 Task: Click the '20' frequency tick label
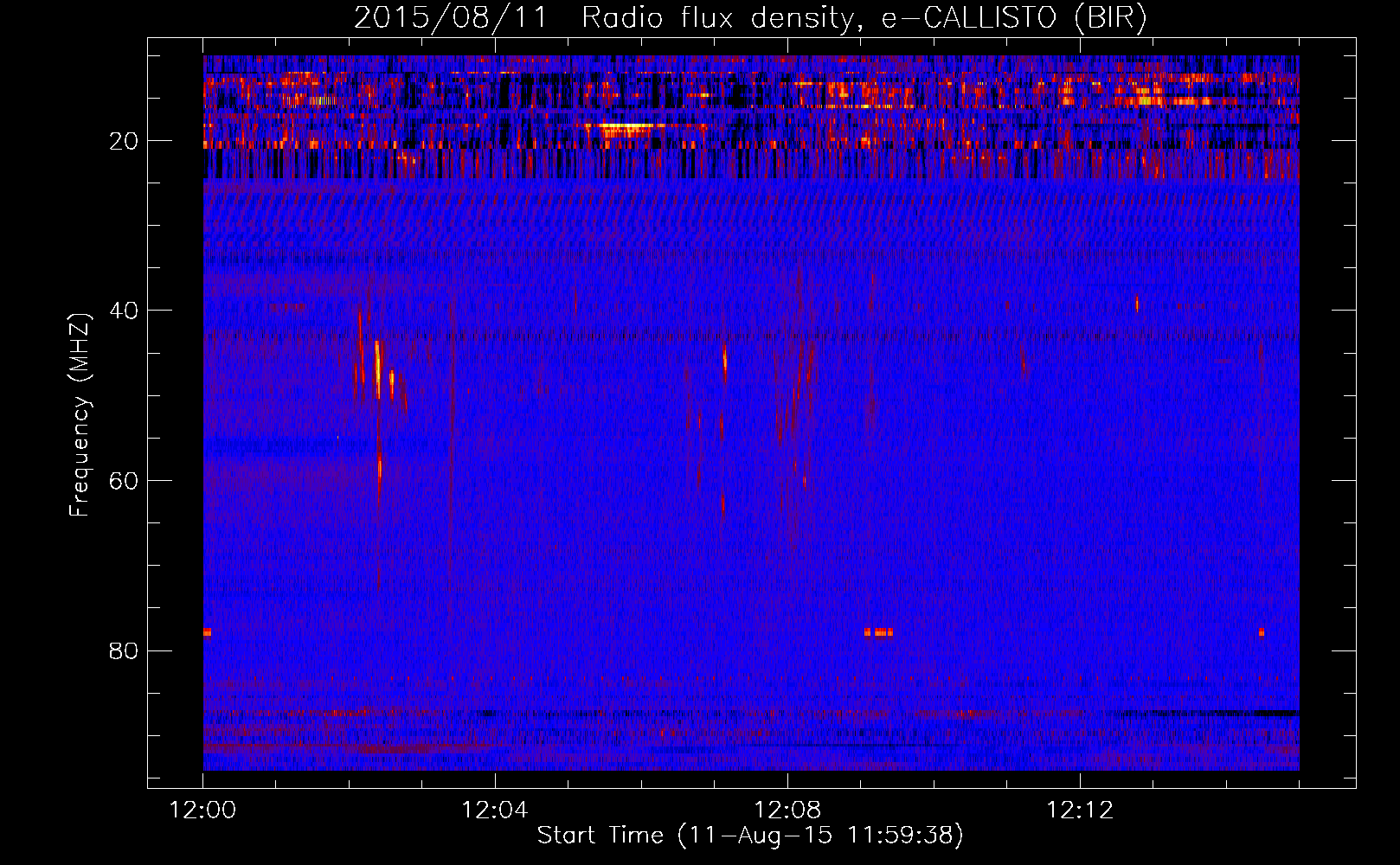click(124, 141)
